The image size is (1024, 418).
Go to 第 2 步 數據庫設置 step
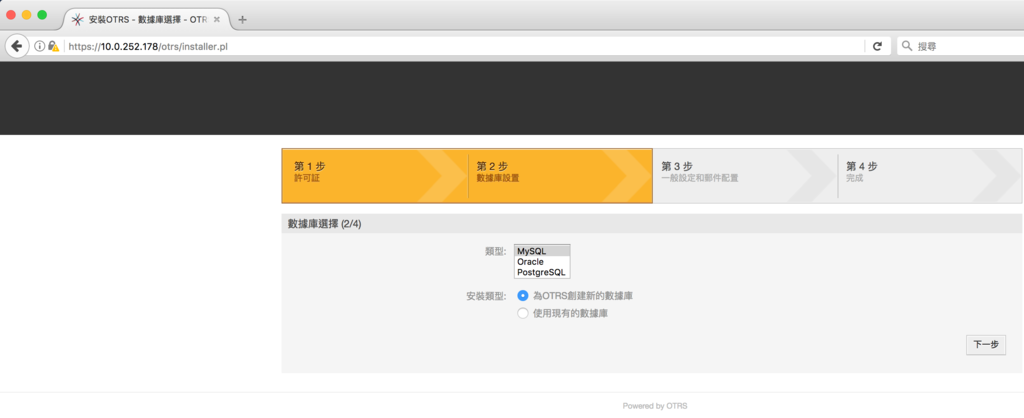[560, 176]
